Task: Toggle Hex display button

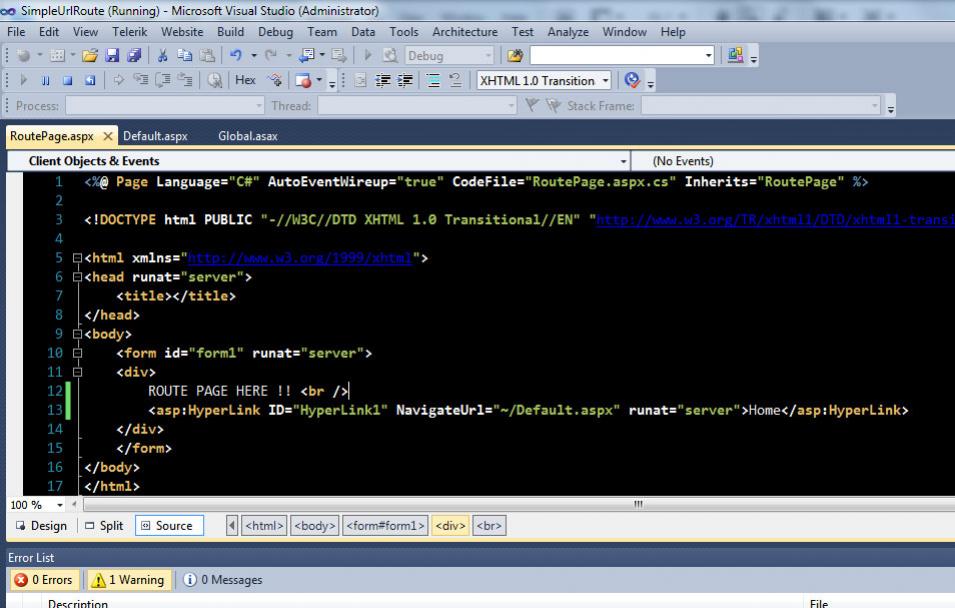Action: click(x=245, y=81)
